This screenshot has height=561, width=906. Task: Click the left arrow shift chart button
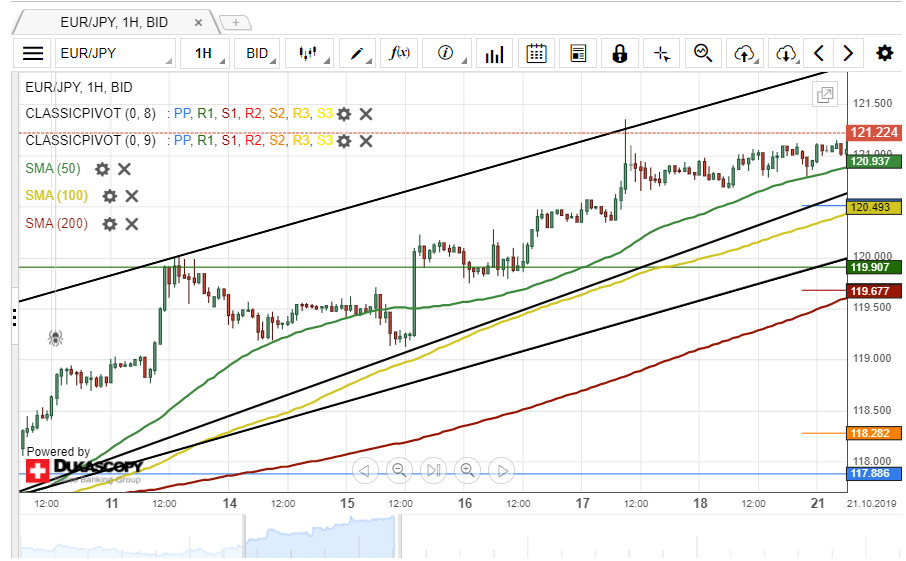[x=819, y=54]
